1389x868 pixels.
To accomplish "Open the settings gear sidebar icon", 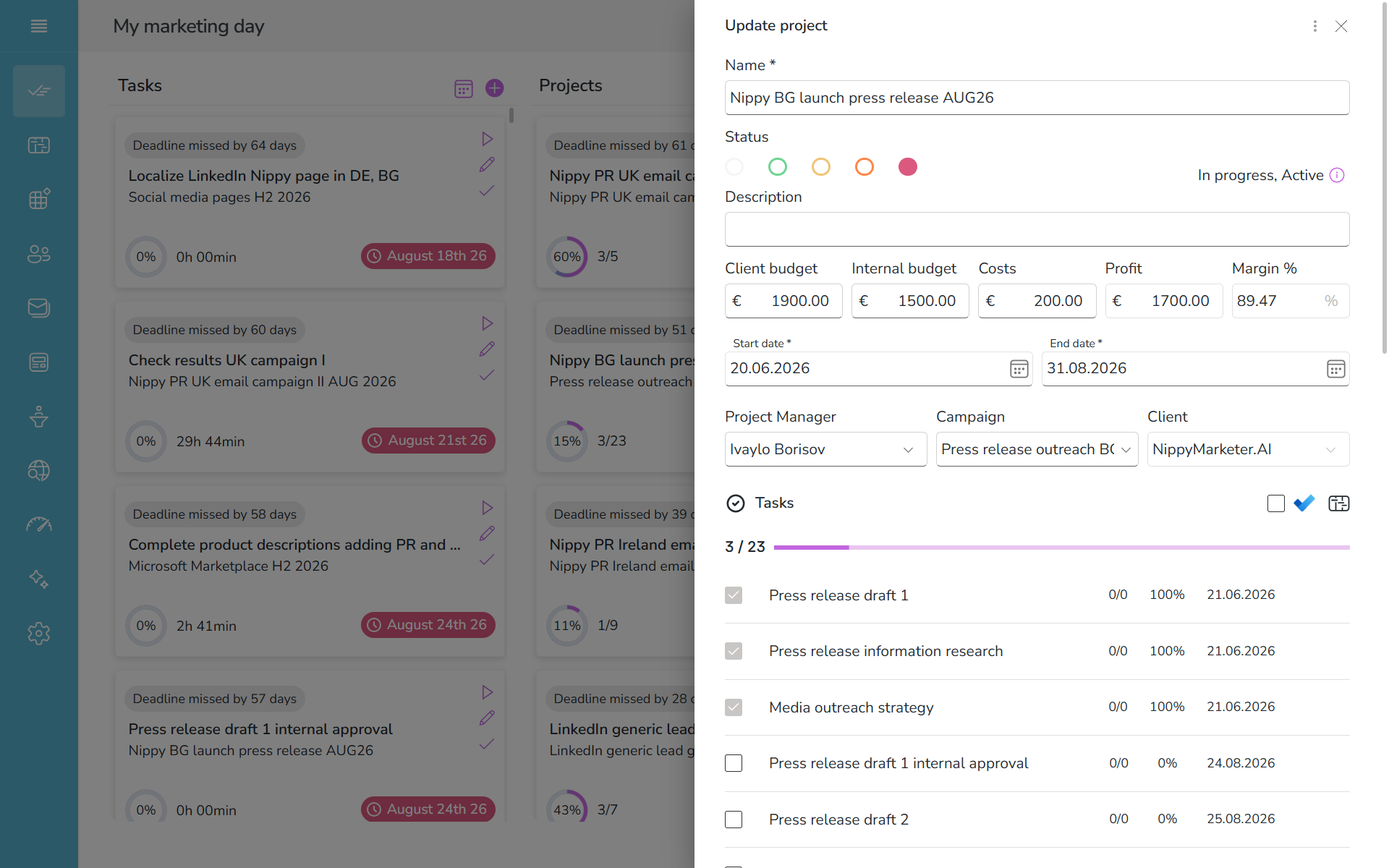I will (x=39, y=634).
